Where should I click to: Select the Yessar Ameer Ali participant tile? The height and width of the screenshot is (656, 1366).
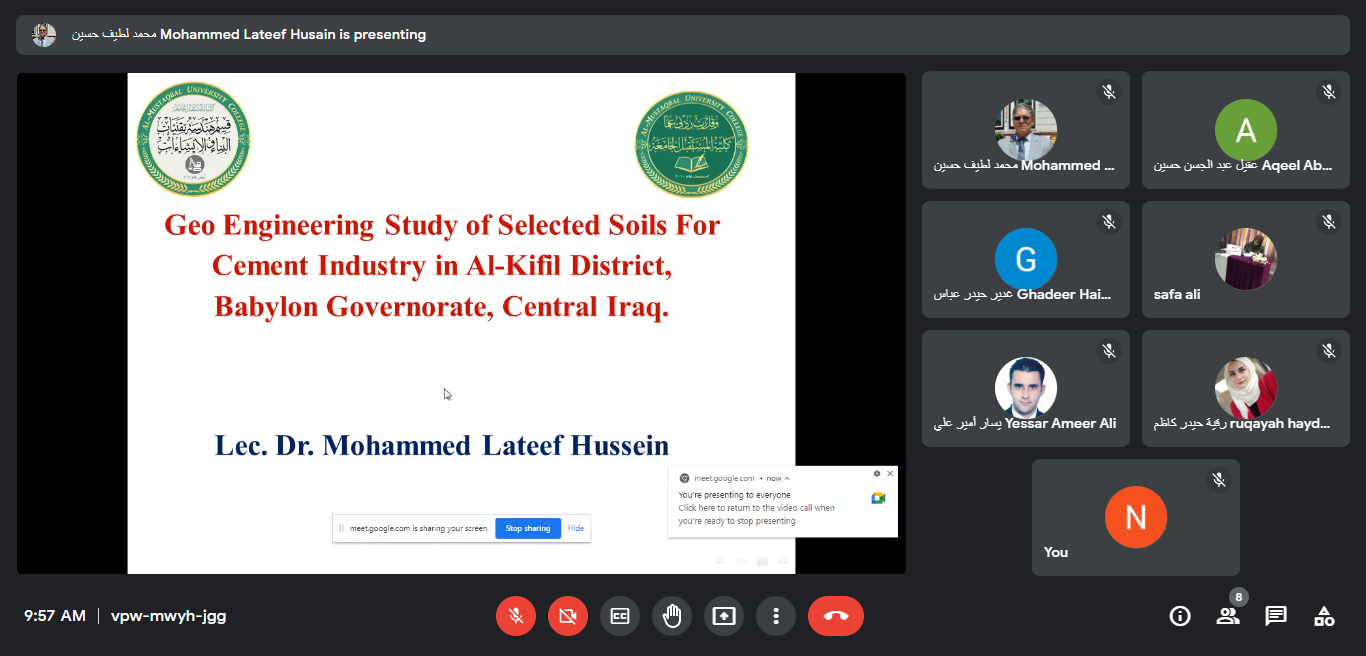(x=1025, y=389)
